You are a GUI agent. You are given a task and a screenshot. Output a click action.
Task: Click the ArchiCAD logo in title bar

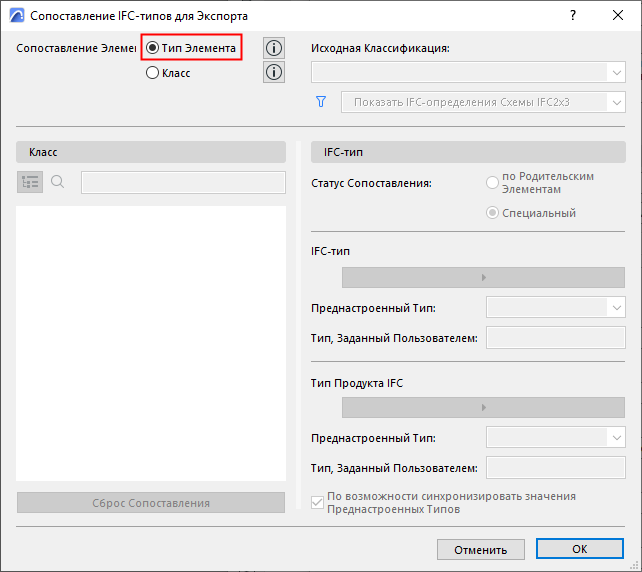coord(16,16)
